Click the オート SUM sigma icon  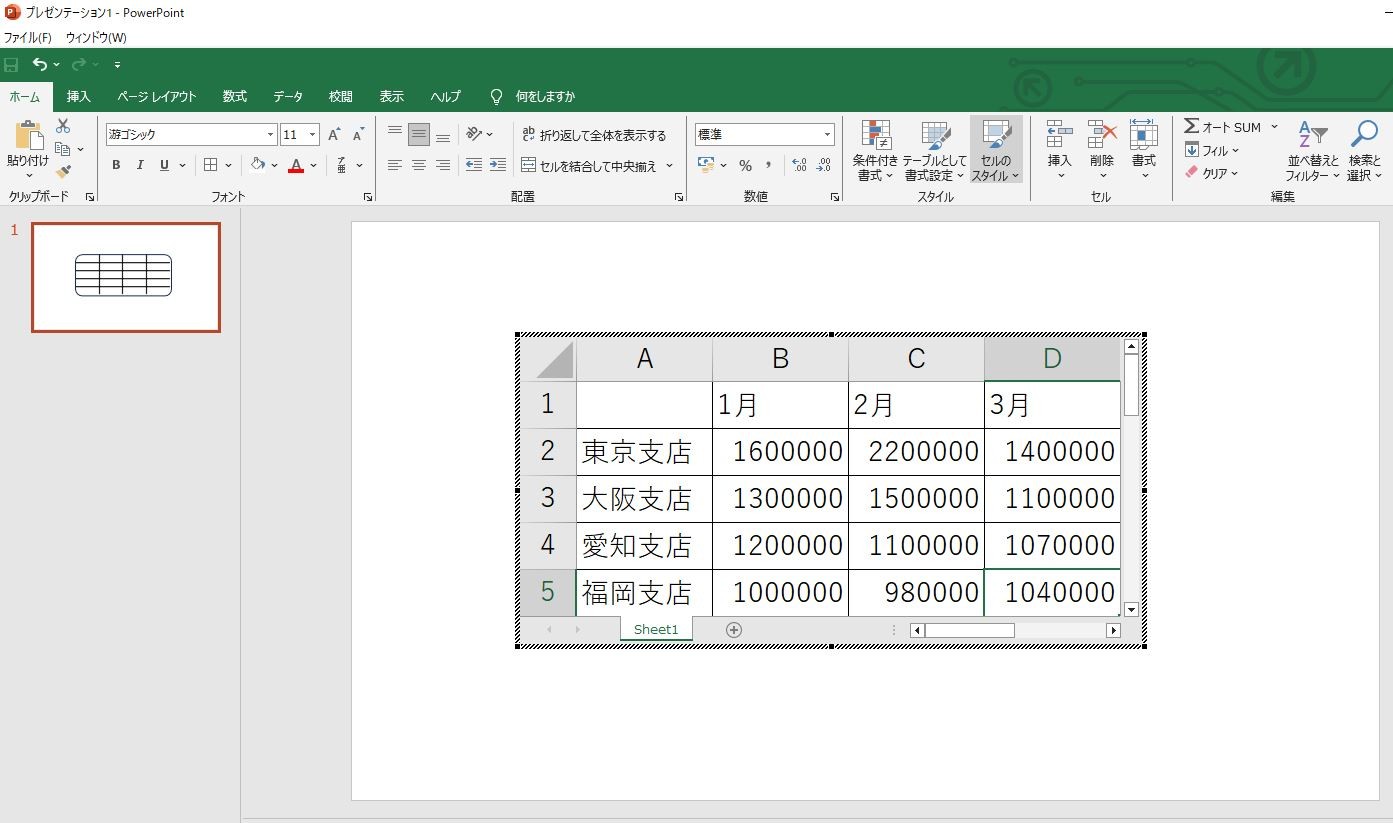point(1191,127)
